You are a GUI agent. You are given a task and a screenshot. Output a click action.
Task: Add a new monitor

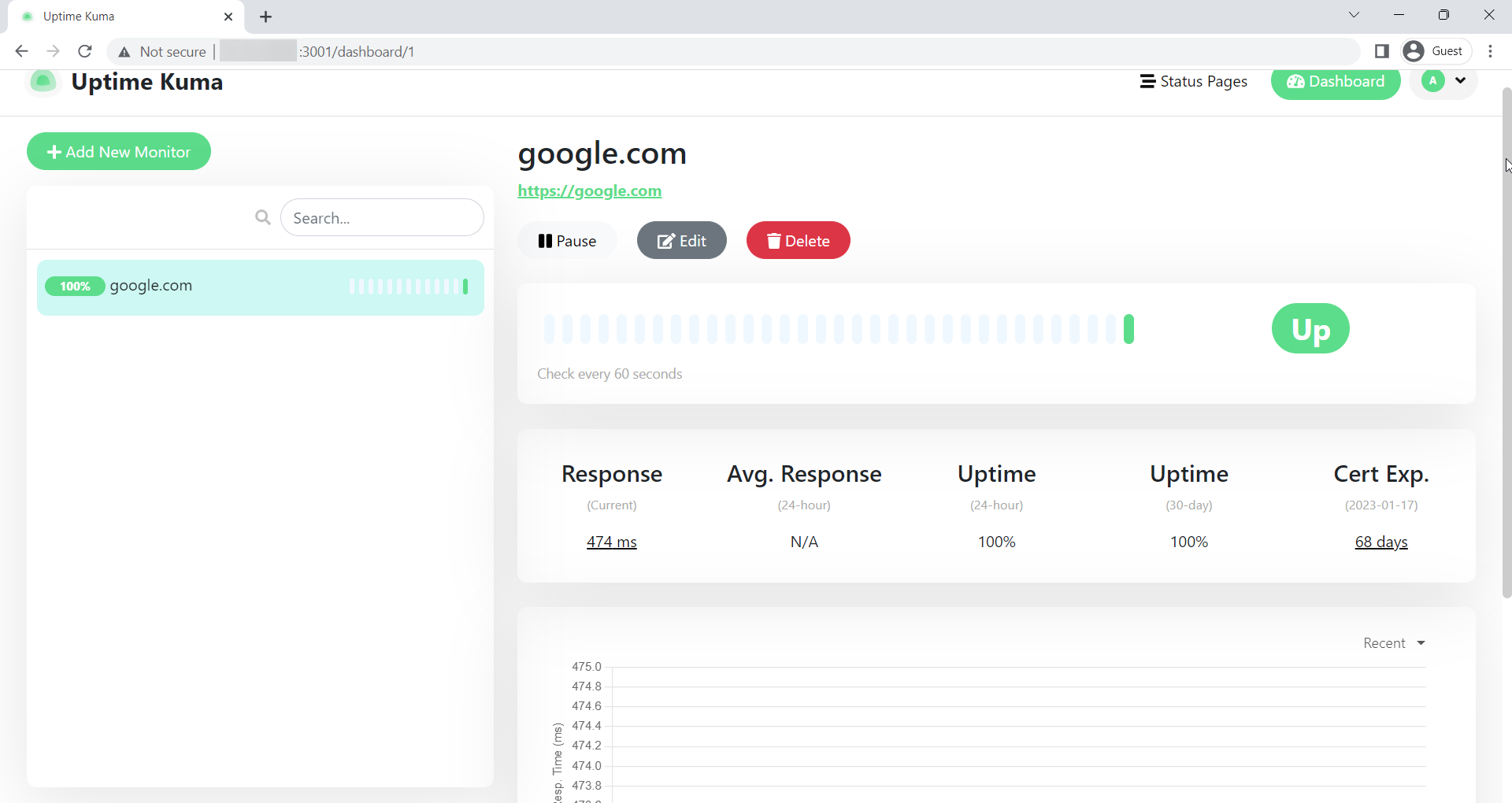point(119,151)
